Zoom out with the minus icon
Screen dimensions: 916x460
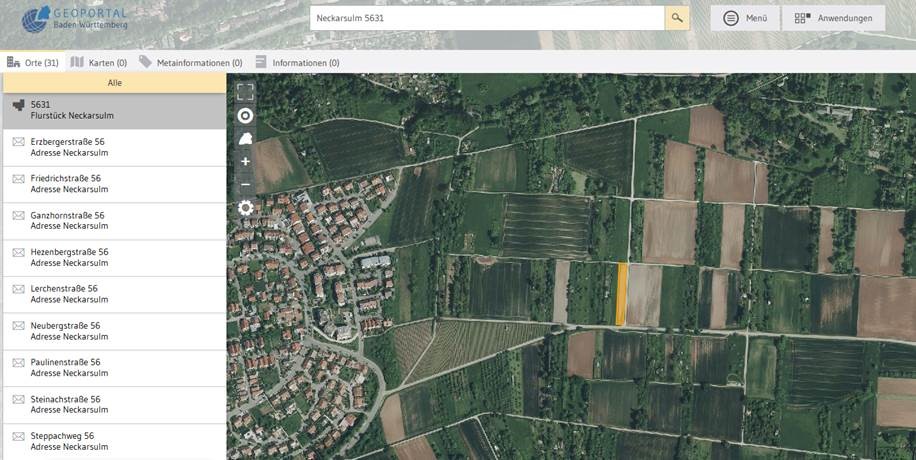[245, 185]
